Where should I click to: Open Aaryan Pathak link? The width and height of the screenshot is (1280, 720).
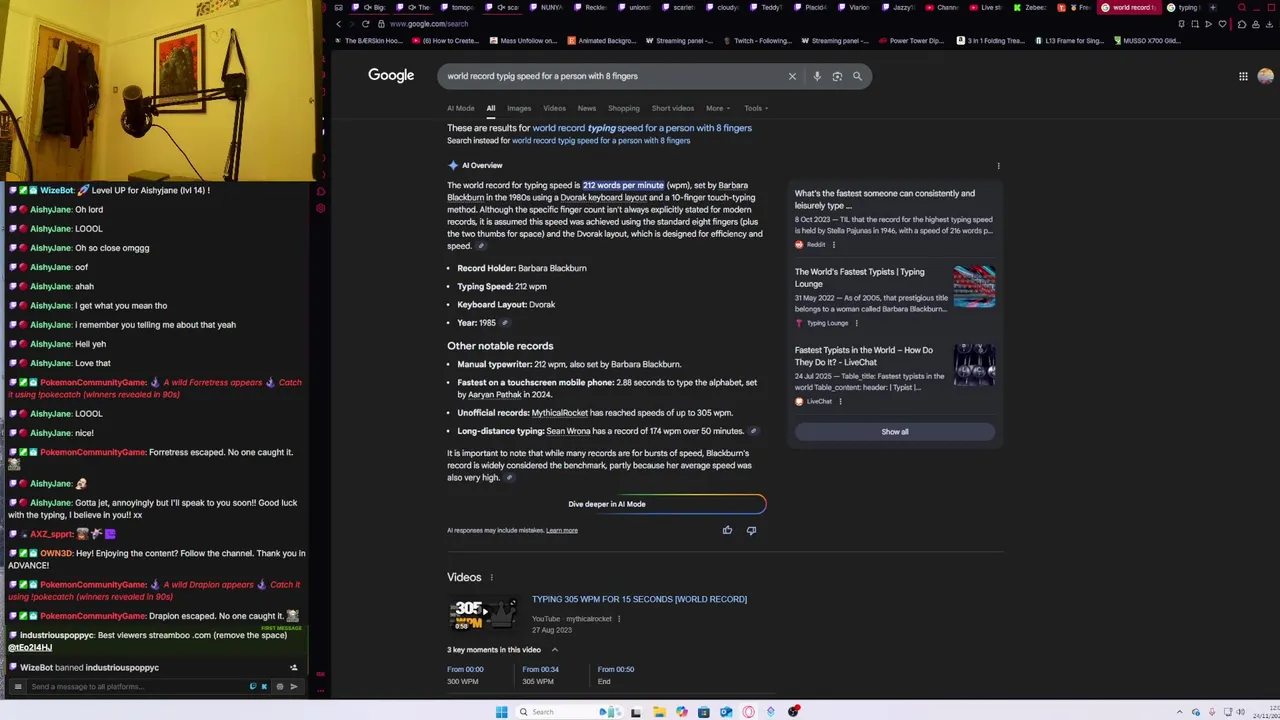click(x=494, y=395)
